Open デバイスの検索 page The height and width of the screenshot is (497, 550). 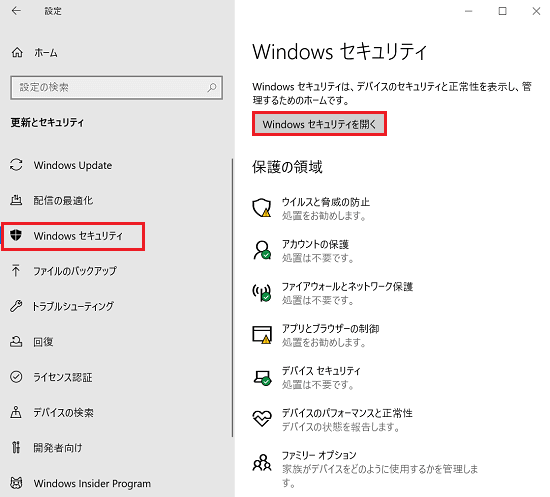63,412
